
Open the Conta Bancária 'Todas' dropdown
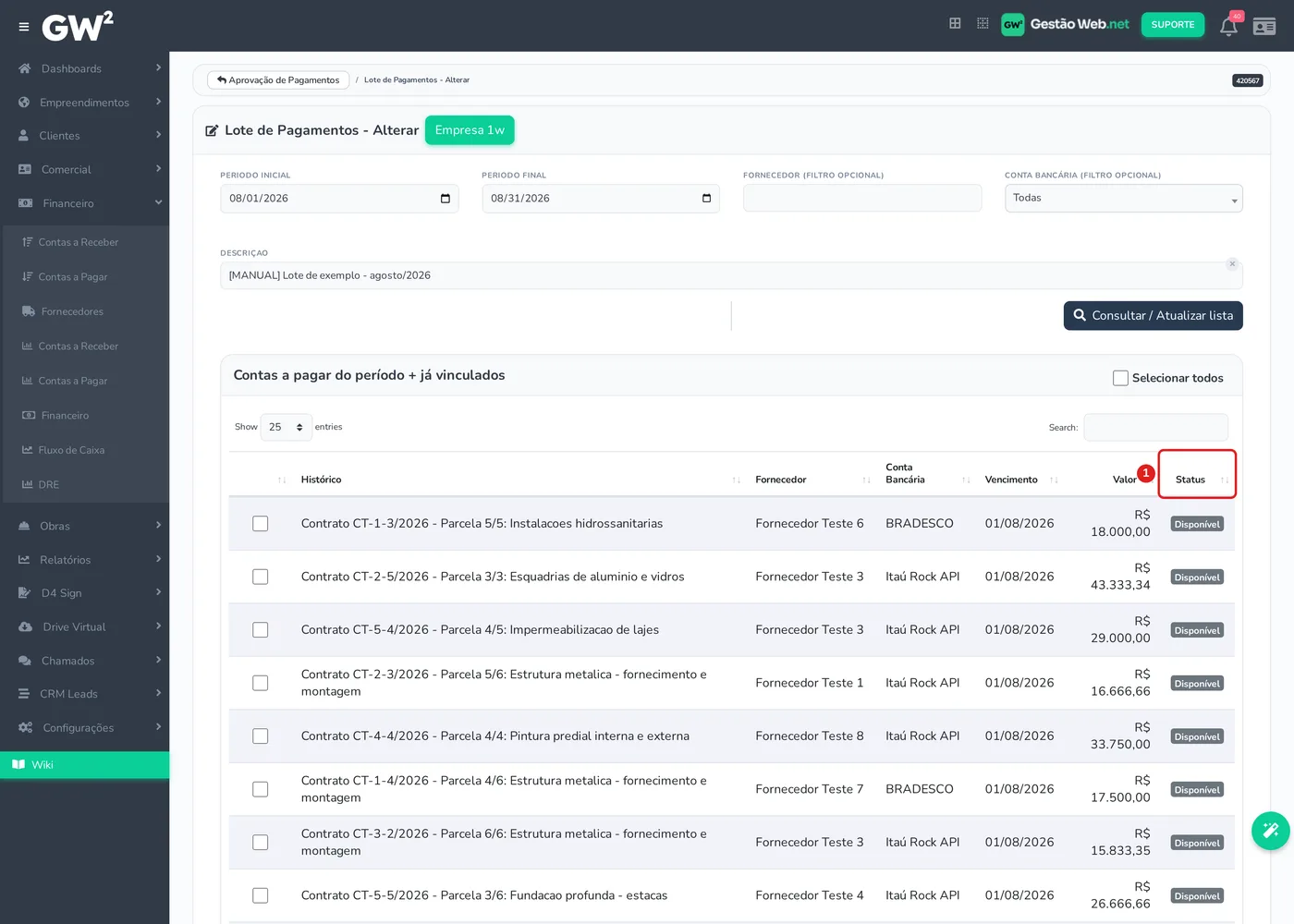(1123, 199)
